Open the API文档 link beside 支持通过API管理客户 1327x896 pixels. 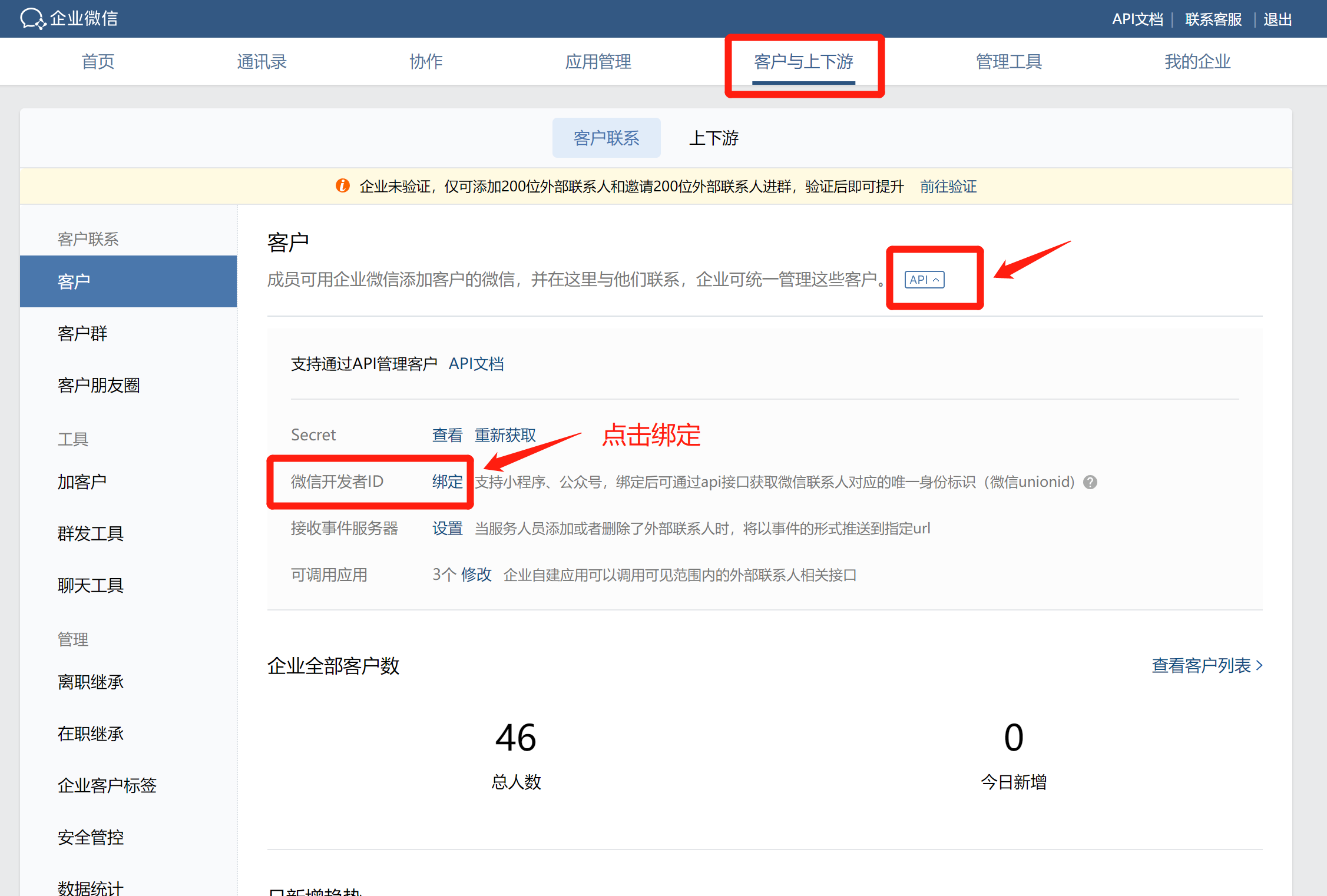click(x=476, y=364)
